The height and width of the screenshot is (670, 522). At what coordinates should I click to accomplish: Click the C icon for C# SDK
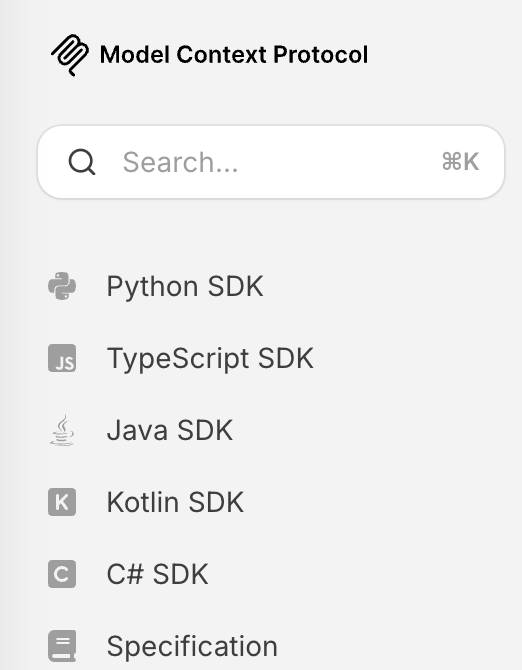(62, 574)
